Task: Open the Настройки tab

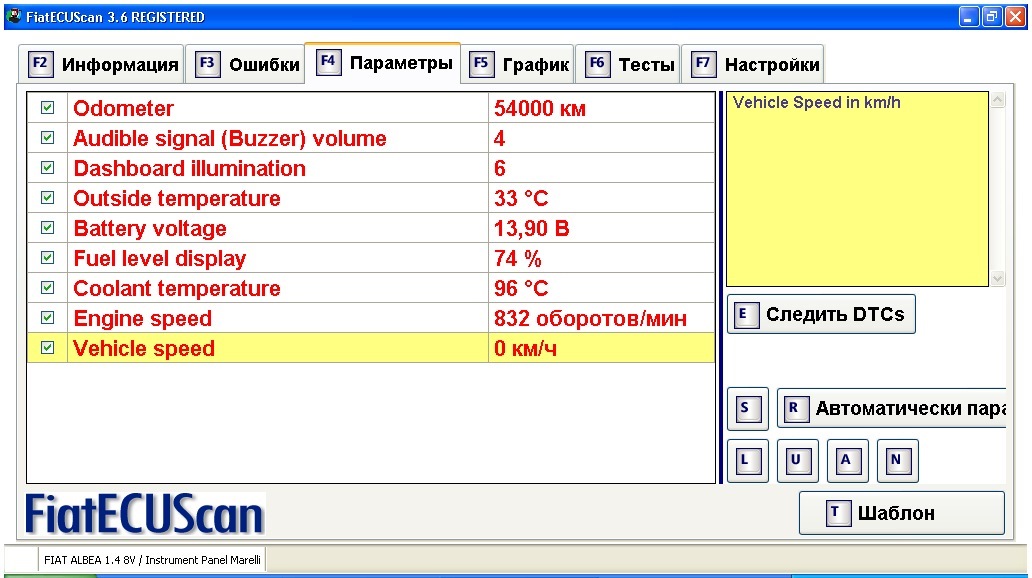Action: pos(753,65)
